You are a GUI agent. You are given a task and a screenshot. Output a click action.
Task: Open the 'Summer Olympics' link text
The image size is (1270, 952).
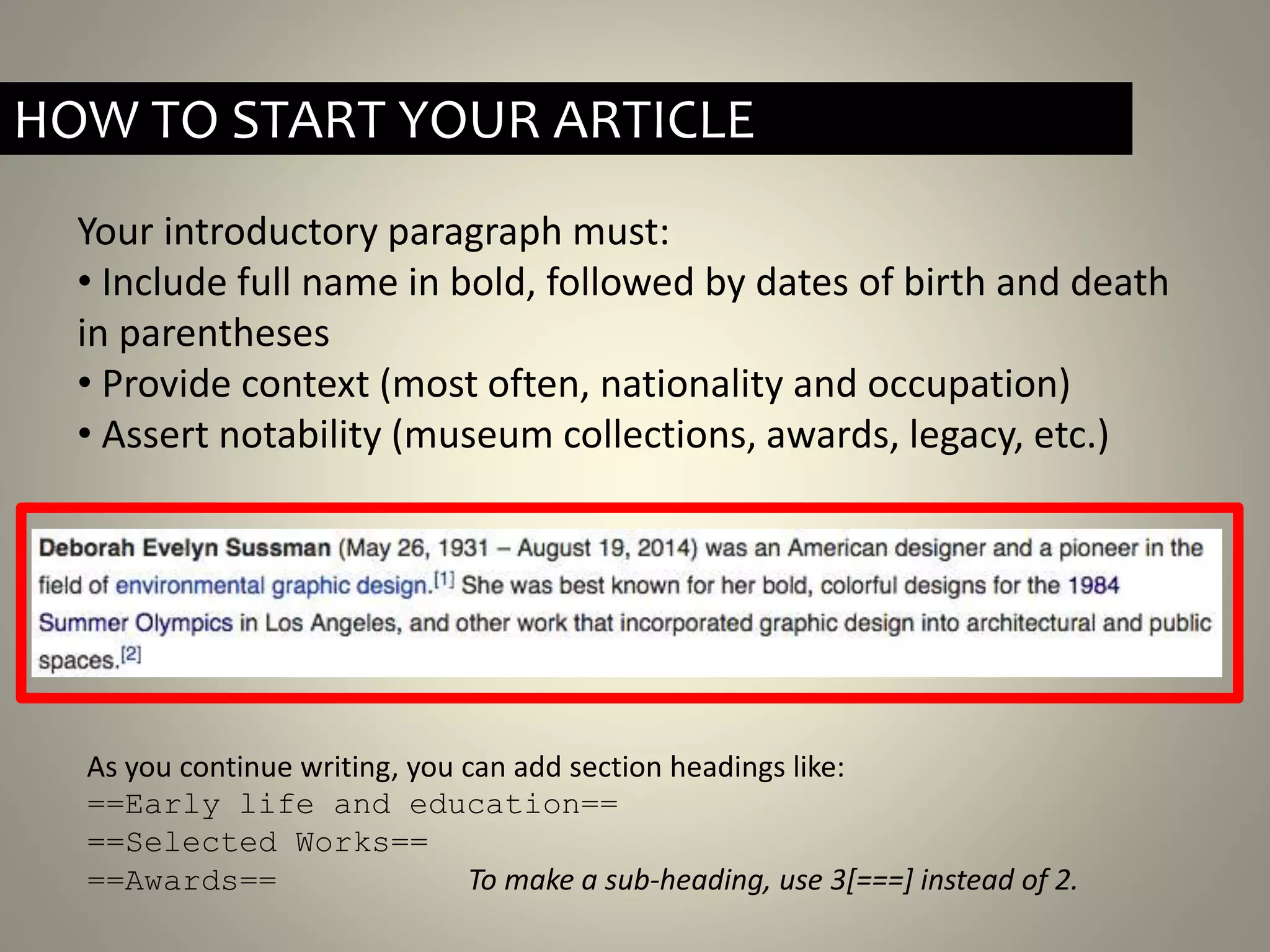coord(136,623)
